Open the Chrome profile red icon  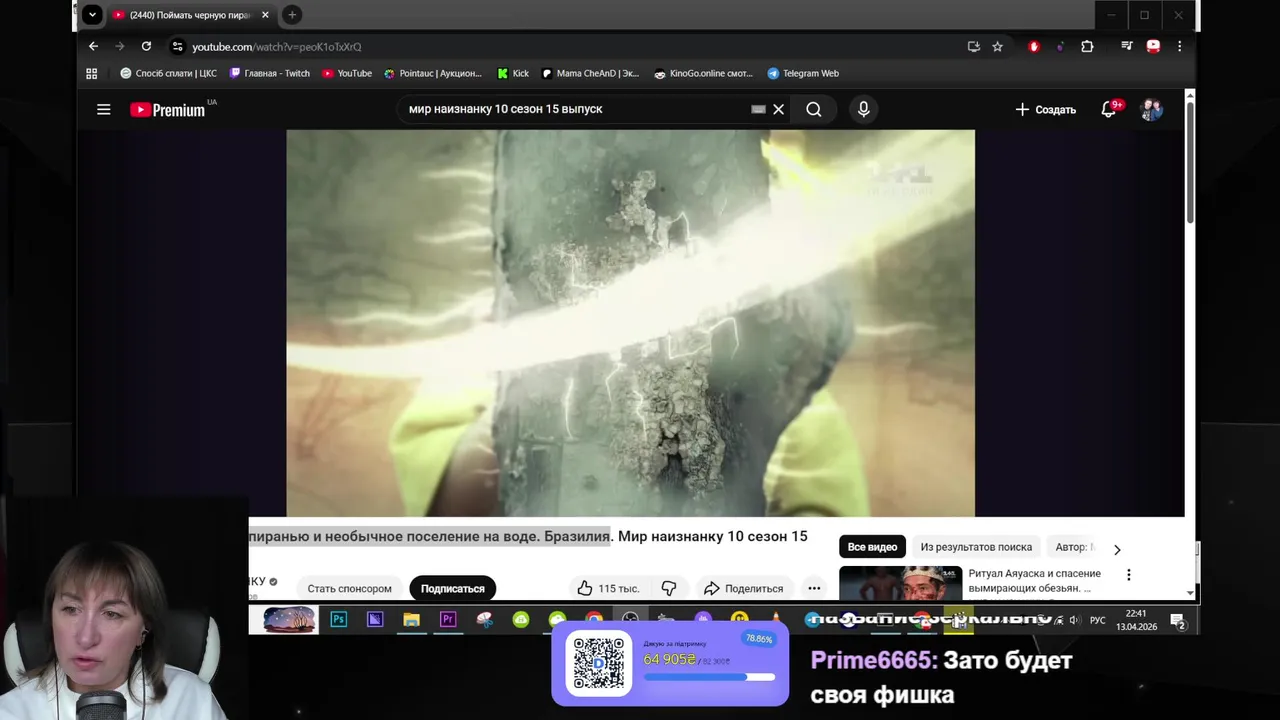1153,46
